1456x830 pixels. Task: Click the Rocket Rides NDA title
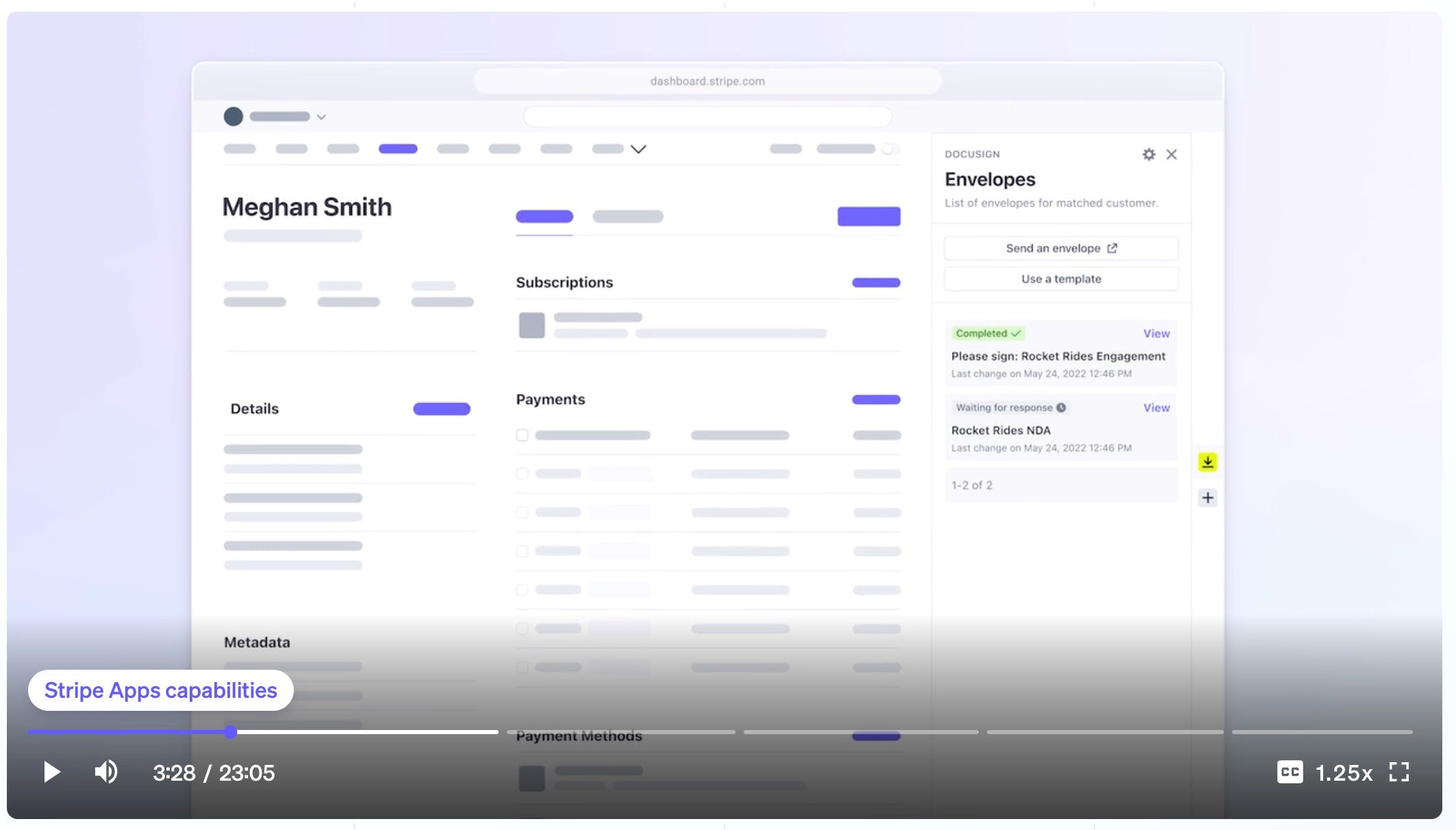coord(1001,430)
